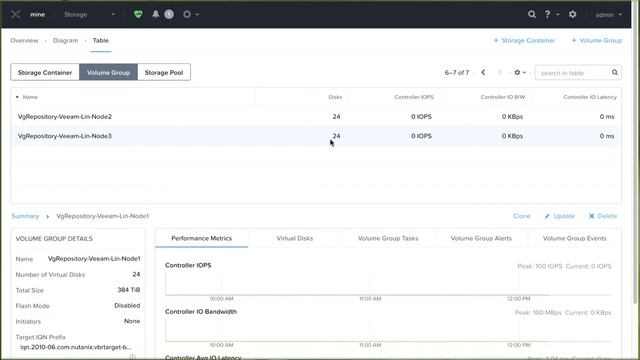Select the Volume Group table button
Screen dimensions: 640x360
point(108,72)
